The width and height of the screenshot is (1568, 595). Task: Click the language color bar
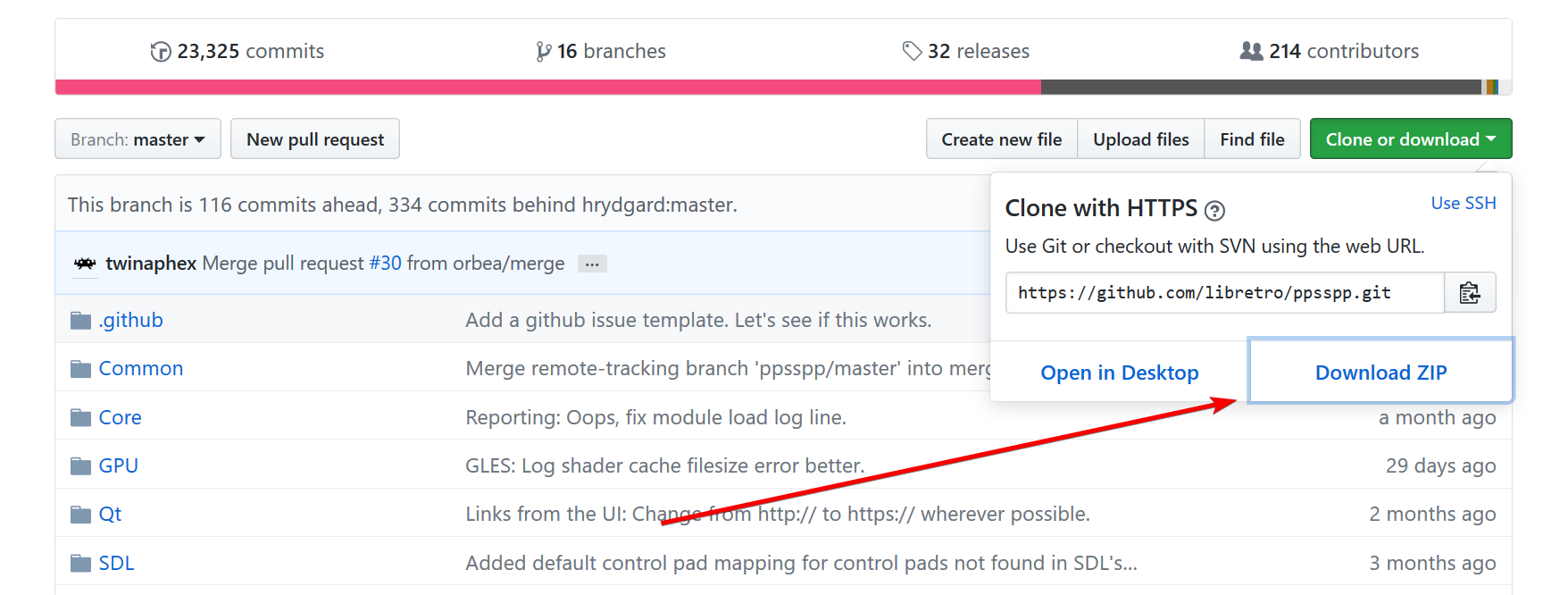pos(783,87)
